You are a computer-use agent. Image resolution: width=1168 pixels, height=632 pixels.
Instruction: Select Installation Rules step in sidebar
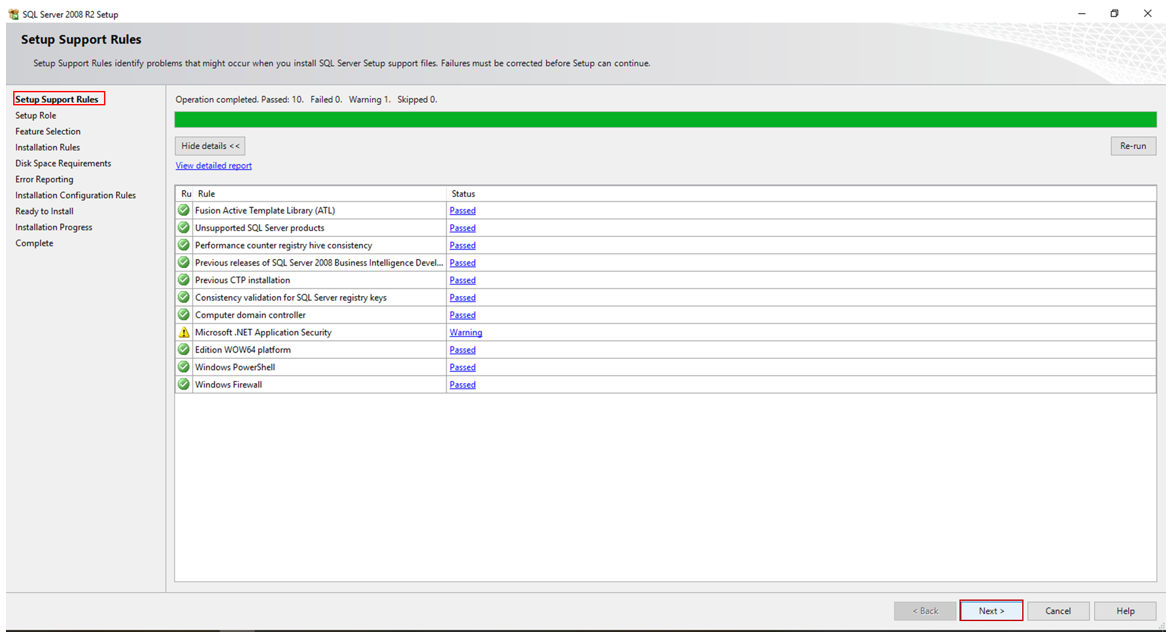click(48, 148)
